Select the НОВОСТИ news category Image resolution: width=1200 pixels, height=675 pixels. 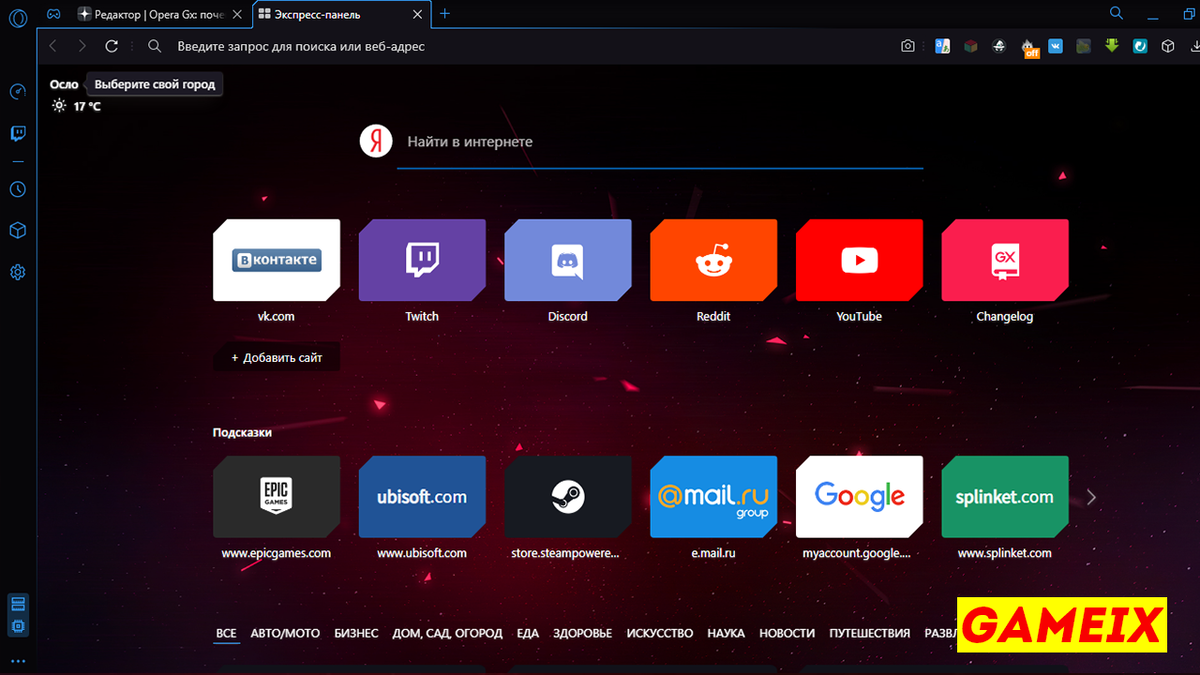point(787,634)
